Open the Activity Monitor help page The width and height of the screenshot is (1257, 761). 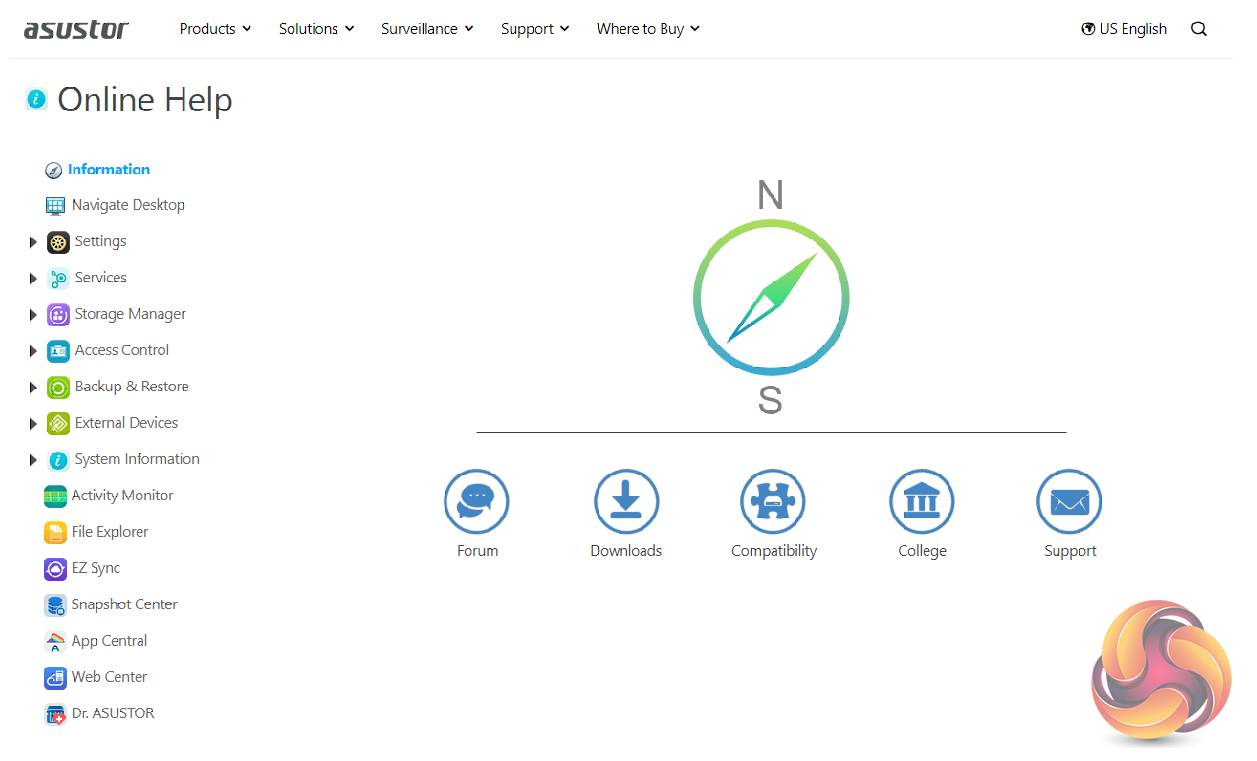(x=122, y=496)
